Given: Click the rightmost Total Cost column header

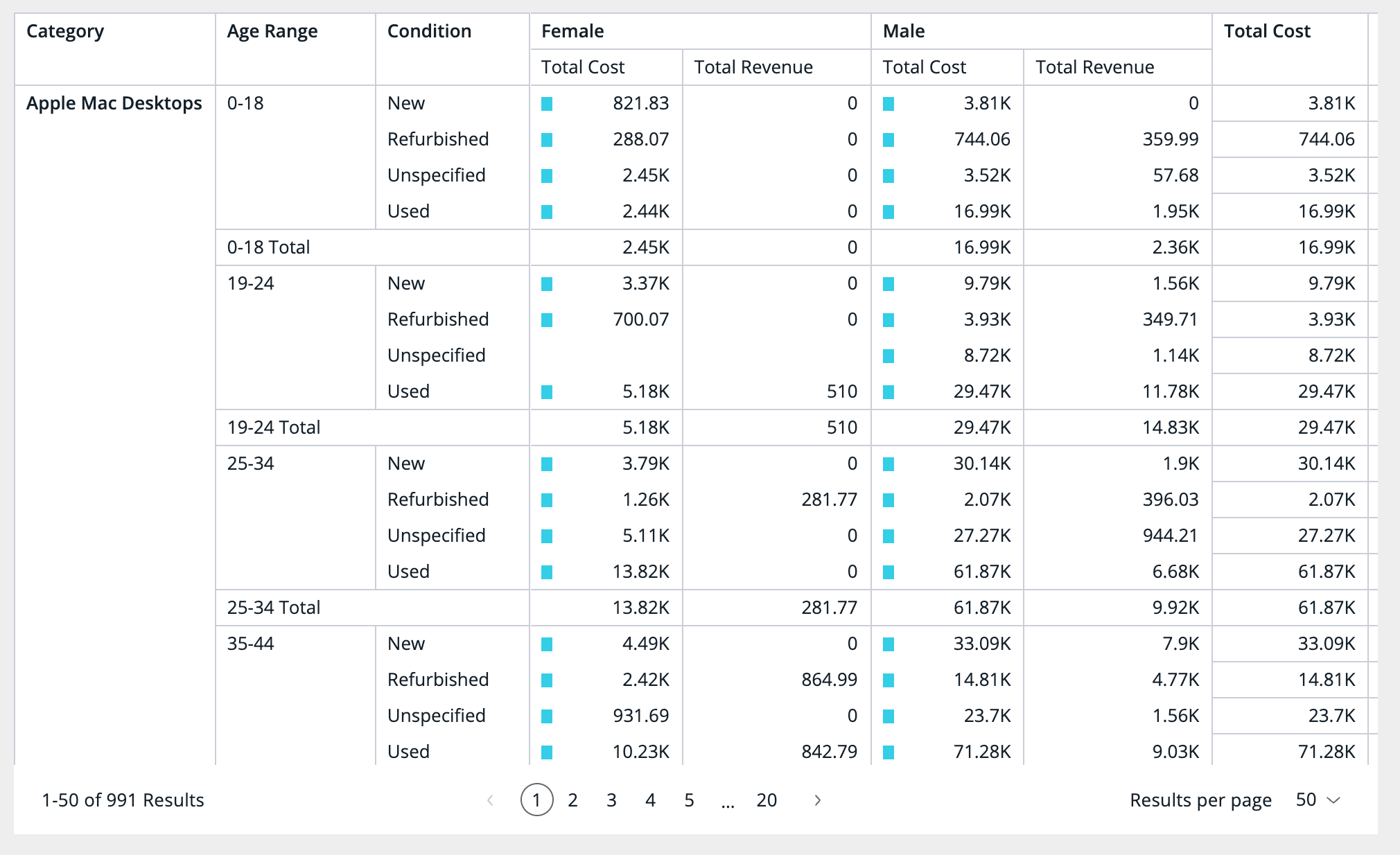Looking at the screenshot, I should click(x=1267, y=31).
